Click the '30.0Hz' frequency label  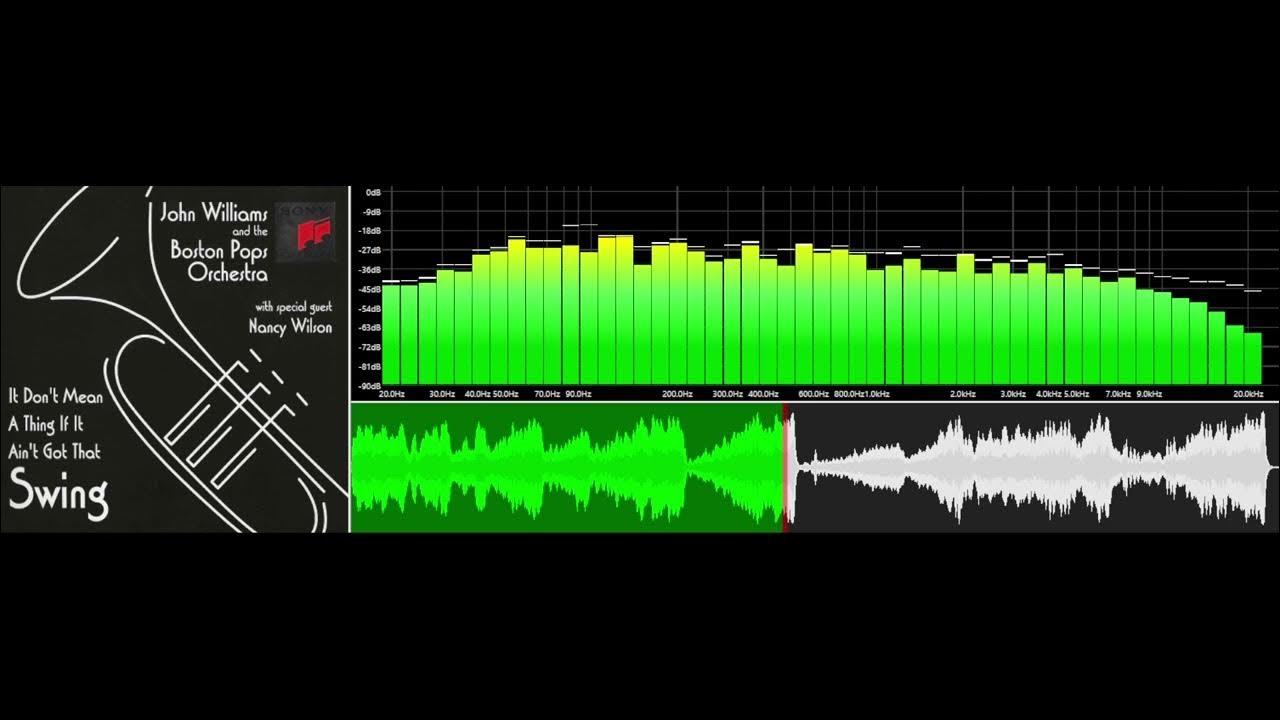442,395
